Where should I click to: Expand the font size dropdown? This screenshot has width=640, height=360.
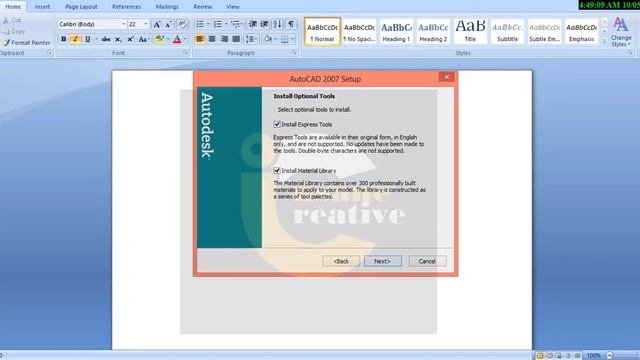click(x=146, y=24)
